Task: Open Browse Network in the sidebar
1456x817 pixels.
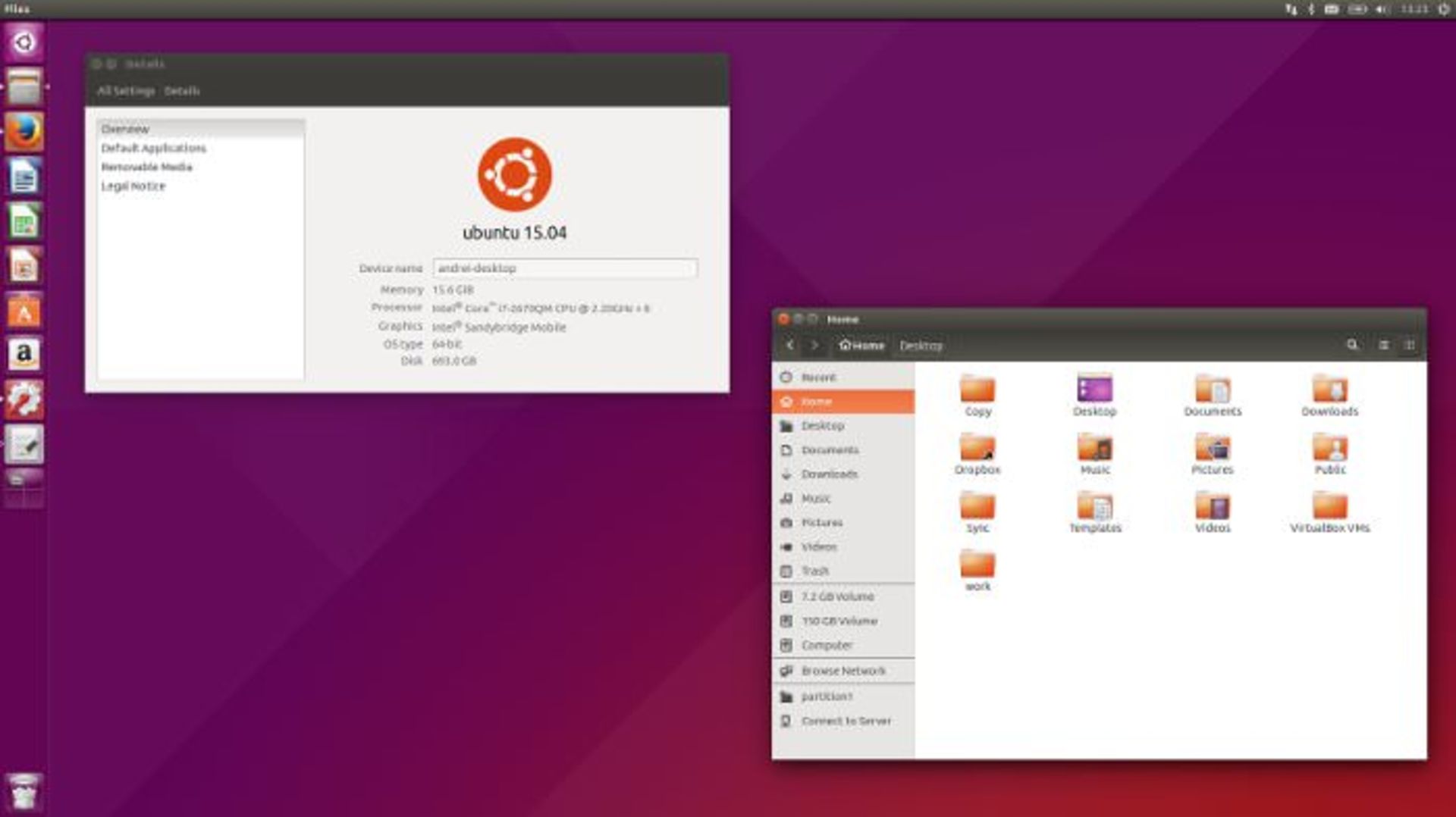Action: 844,671
